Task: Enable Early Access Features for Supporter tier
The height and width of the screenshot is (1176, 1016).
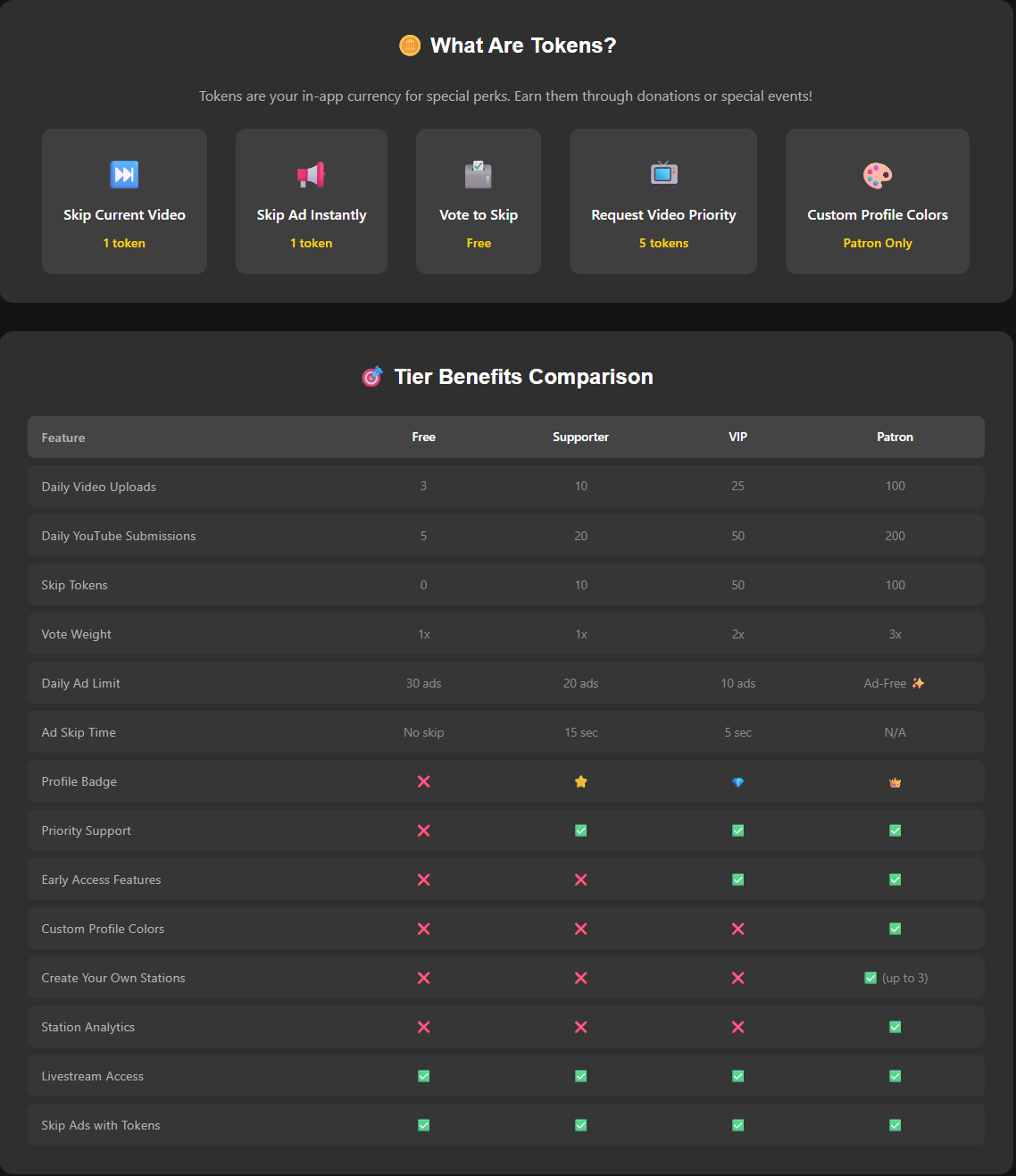Action: [581, 880]
